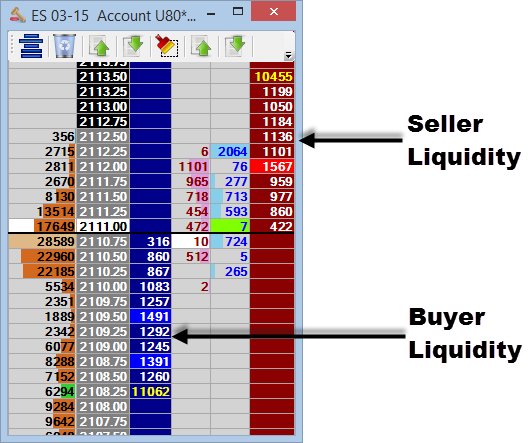Click the recycle bin icon in toolbar

(x=64, y=46)
